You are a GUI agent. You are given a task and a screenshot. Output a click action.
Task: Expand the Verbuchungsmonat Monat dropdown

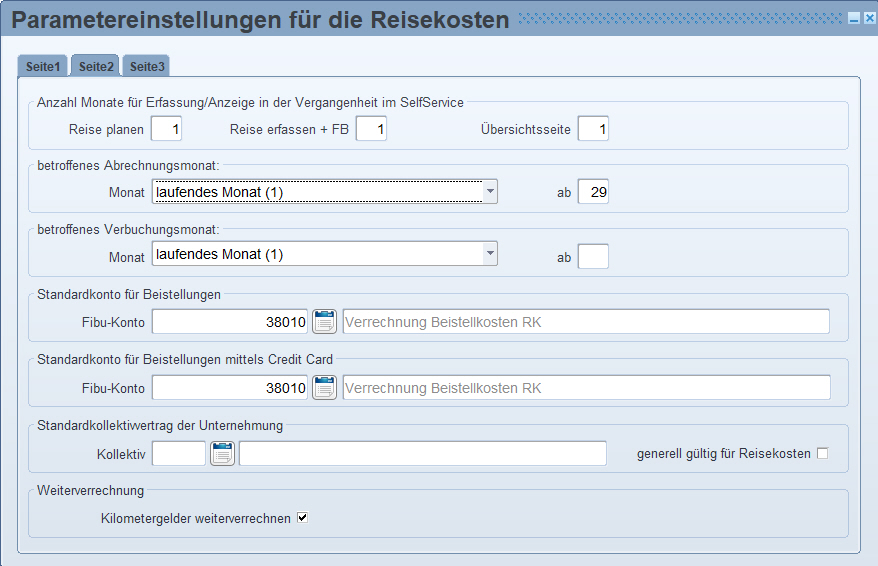[x=489, y=254]
